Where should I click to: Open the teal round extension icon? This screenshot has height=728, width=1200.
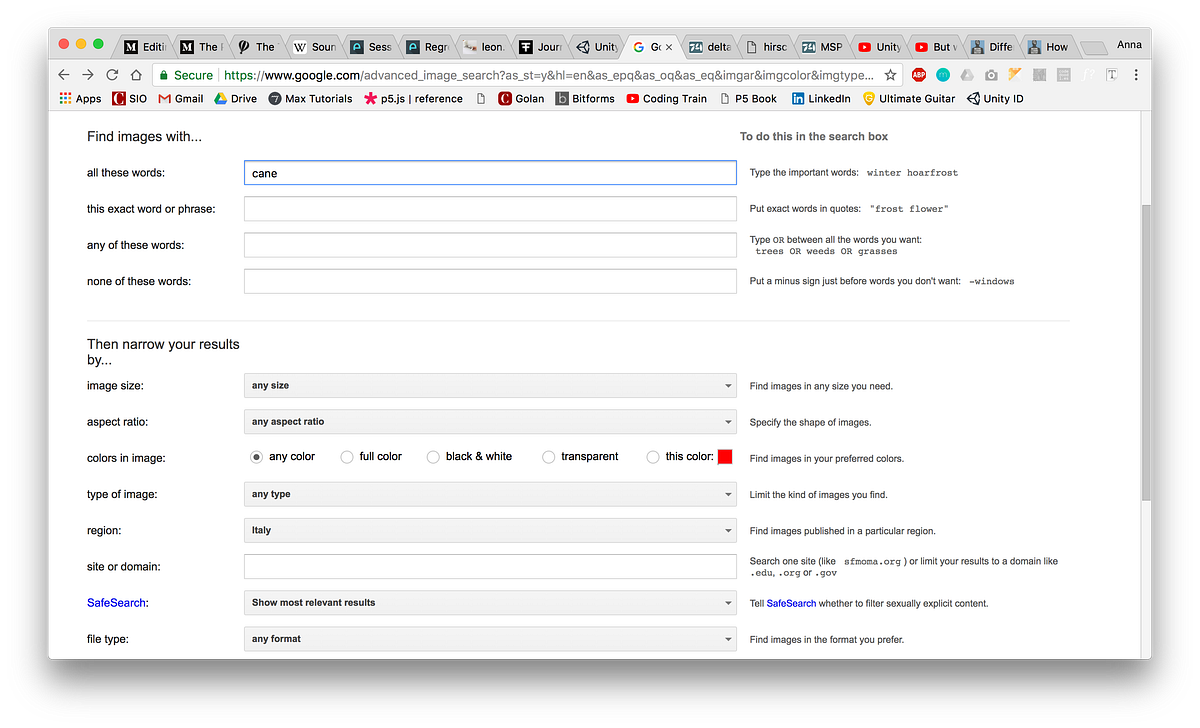[x=943, y=75]
